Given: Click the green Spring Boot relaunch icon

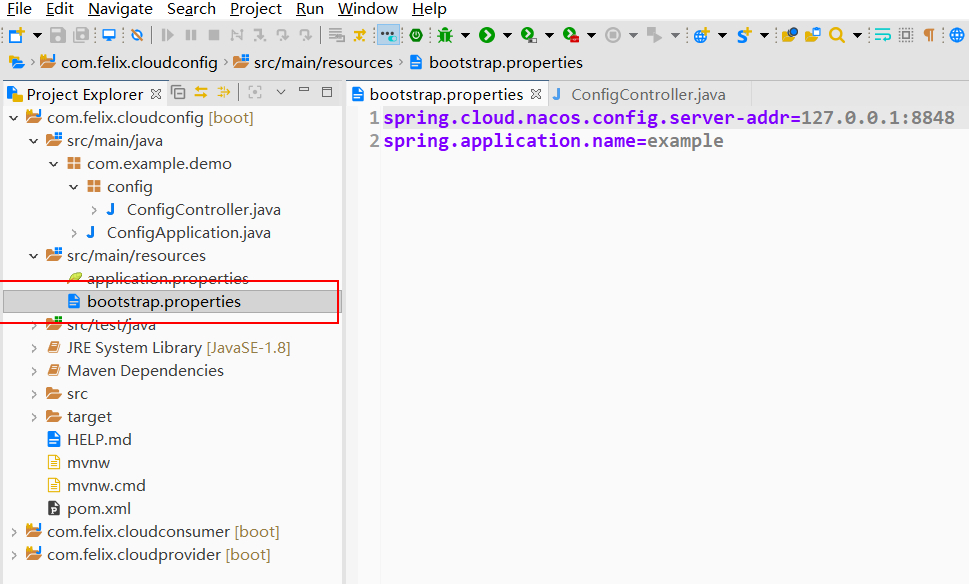Looking at the screenshot, I should click(416, 35).
